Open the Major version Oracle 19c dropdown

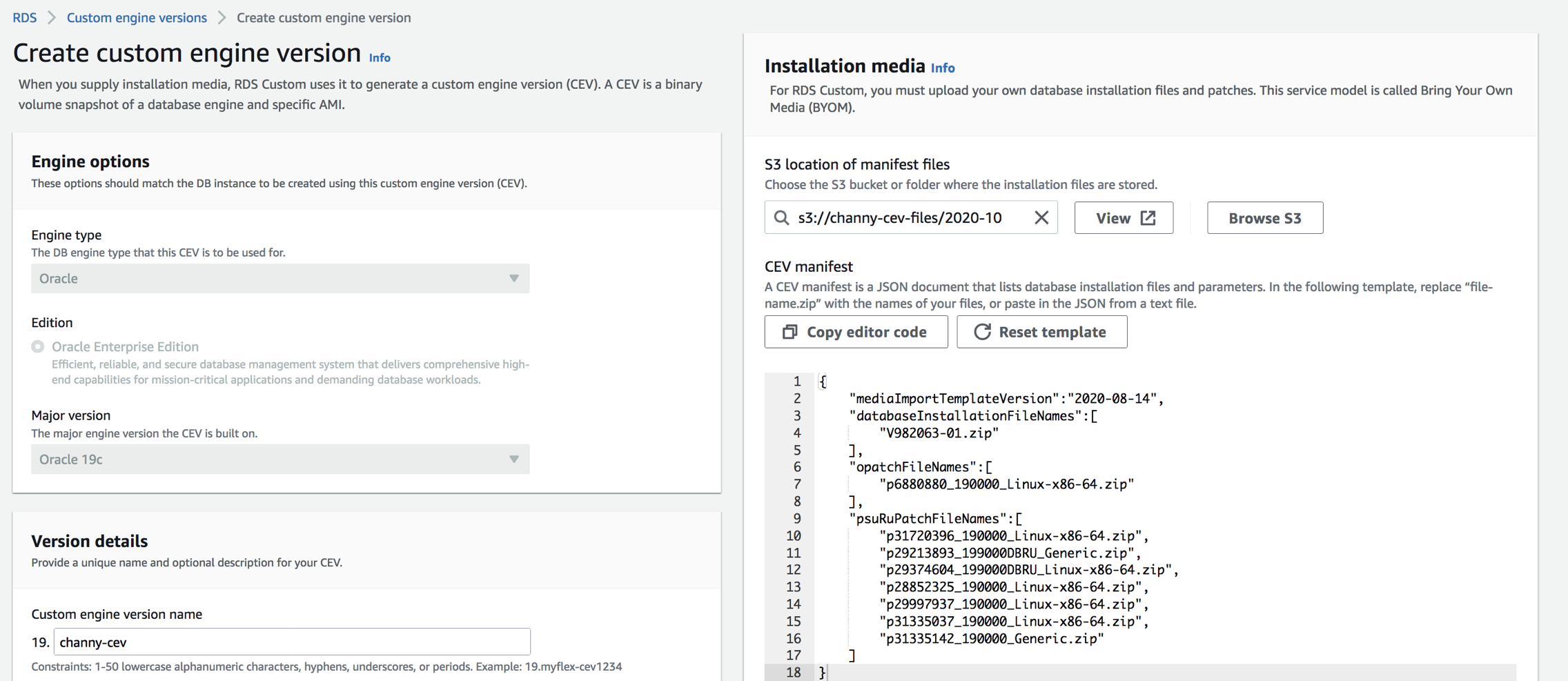click(280, 460)
